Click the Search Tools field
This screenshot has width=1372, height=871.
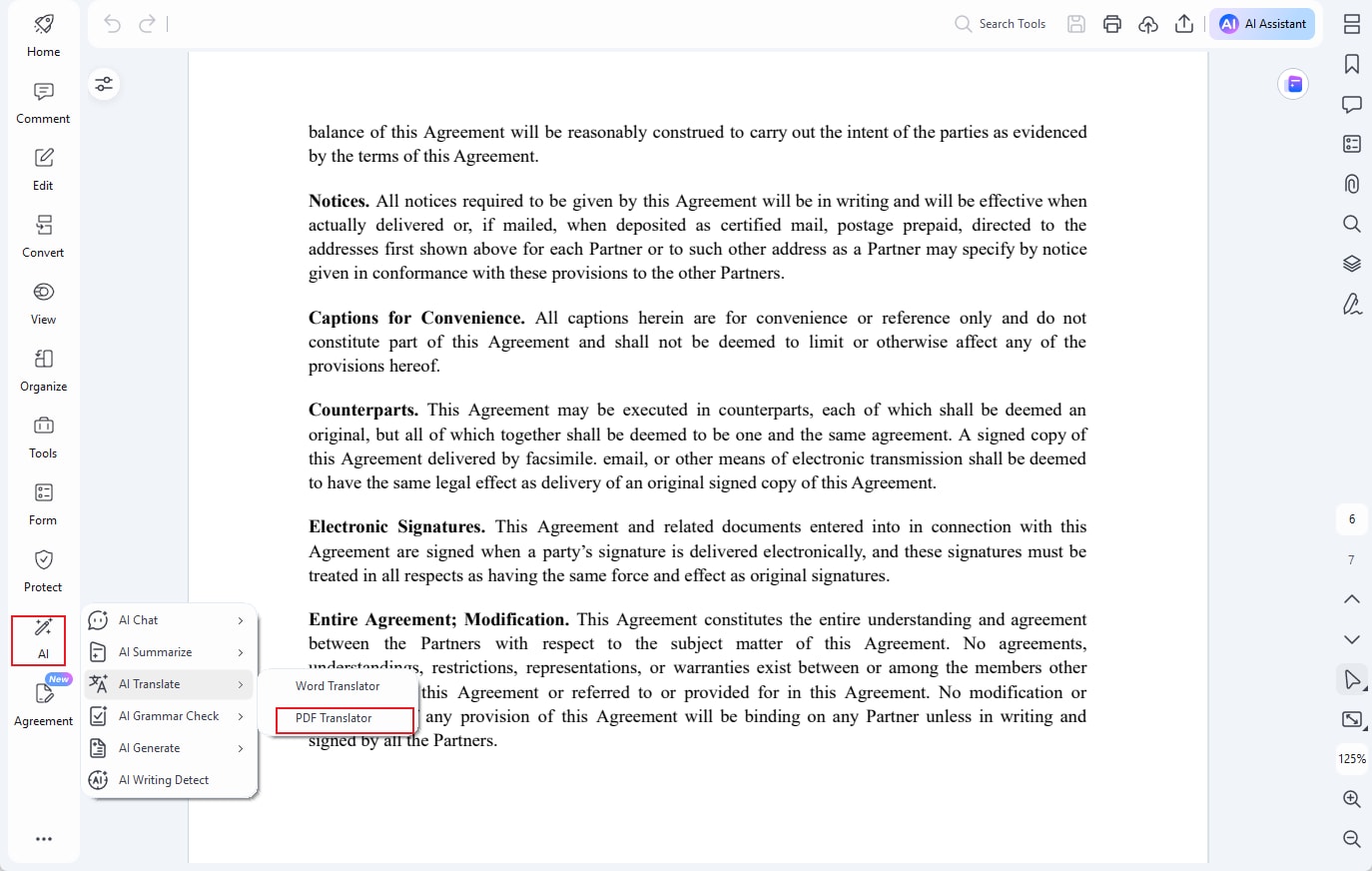click(1001, 24)
